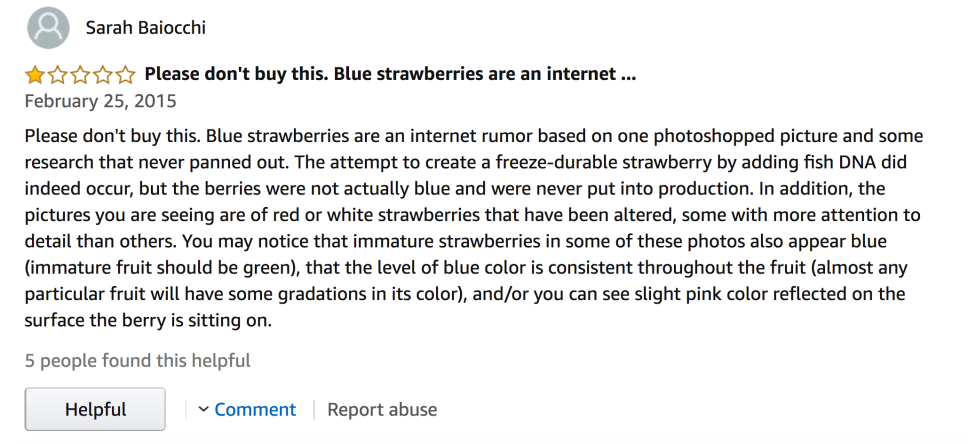Image resolution: width=968 pixels, height=444 pixels.
Task: Open the bold "Please don't buy this" review title
Action: click(x=380, y=75)
